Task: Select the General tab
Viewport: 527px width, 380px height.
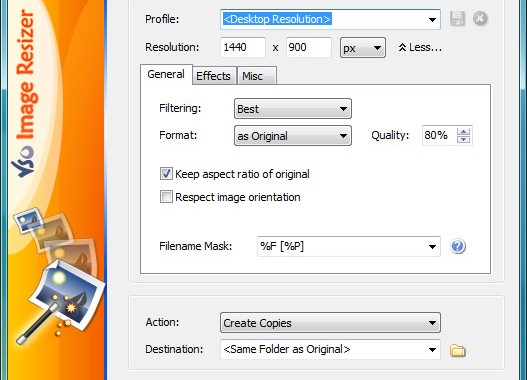Action: [166, 74]
